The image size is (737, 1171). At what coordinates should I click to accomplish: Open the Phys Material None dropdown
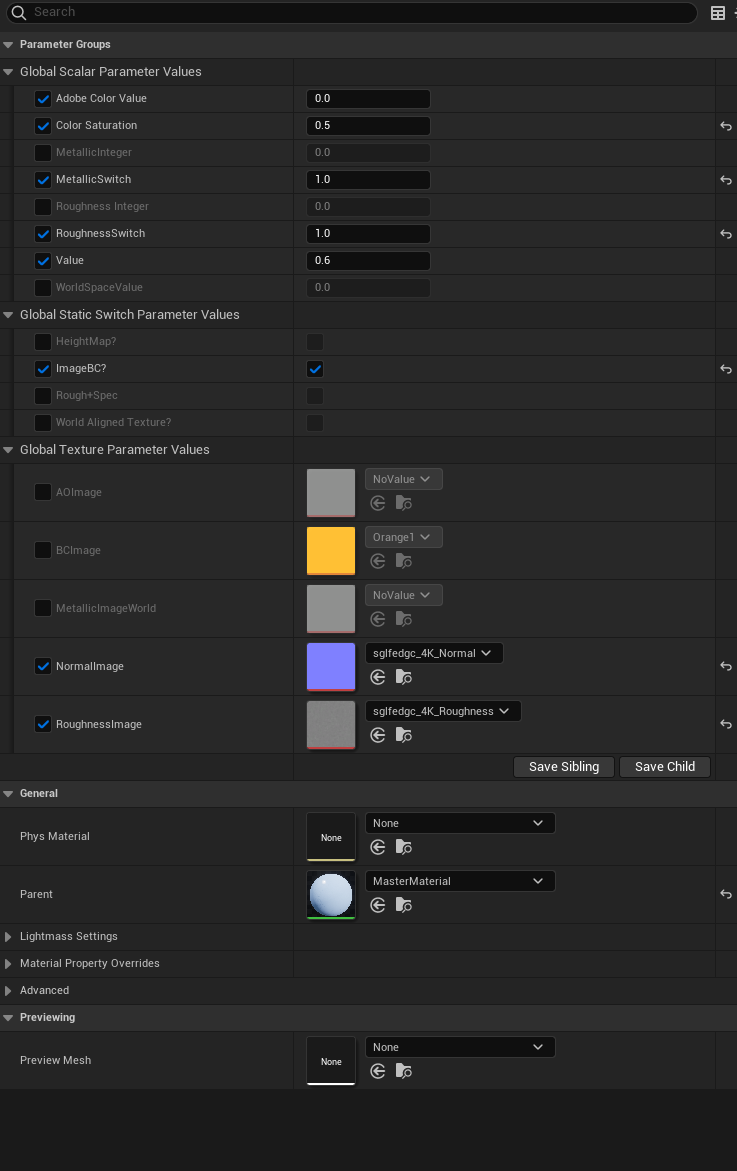(x=460, y=823)
